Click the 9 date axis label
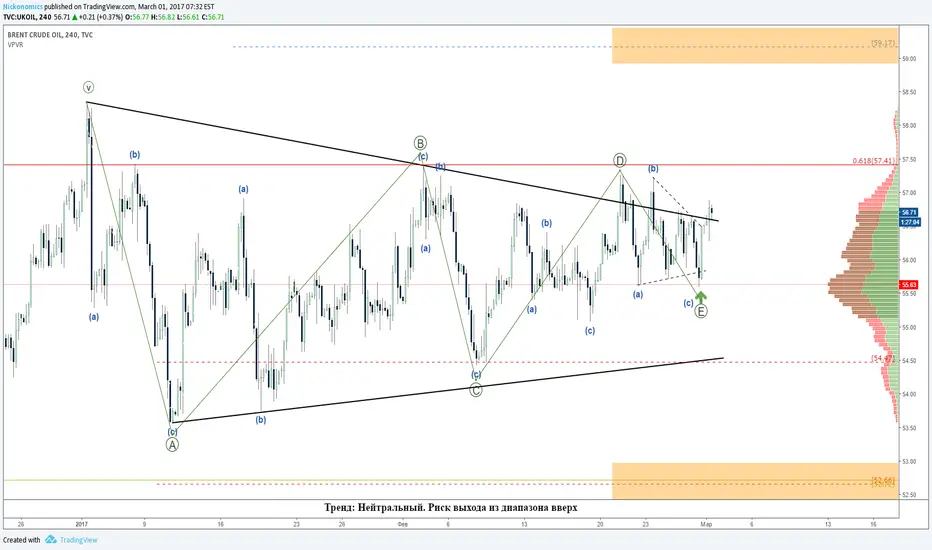The image size is (932, 550). tap(144, 524)
